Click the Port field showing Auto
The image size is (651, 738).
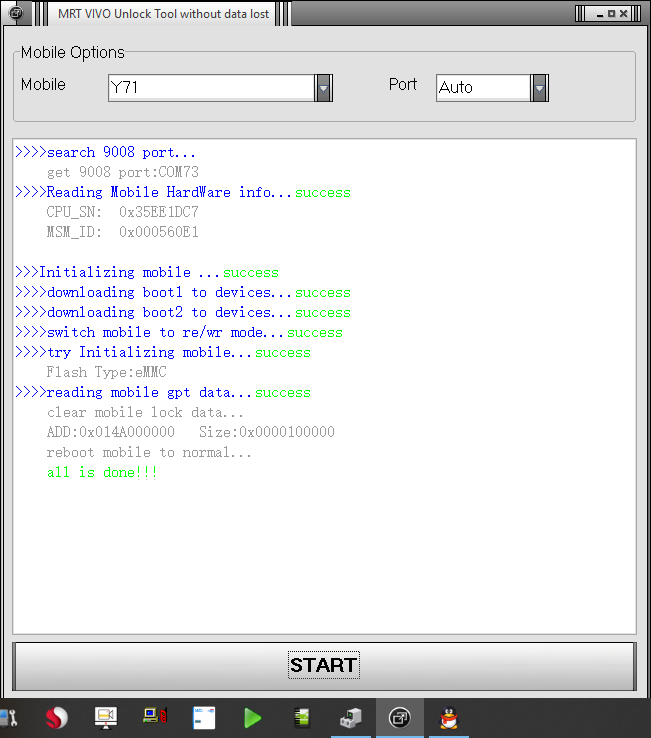pyautogui.click(x=483, y=88)
